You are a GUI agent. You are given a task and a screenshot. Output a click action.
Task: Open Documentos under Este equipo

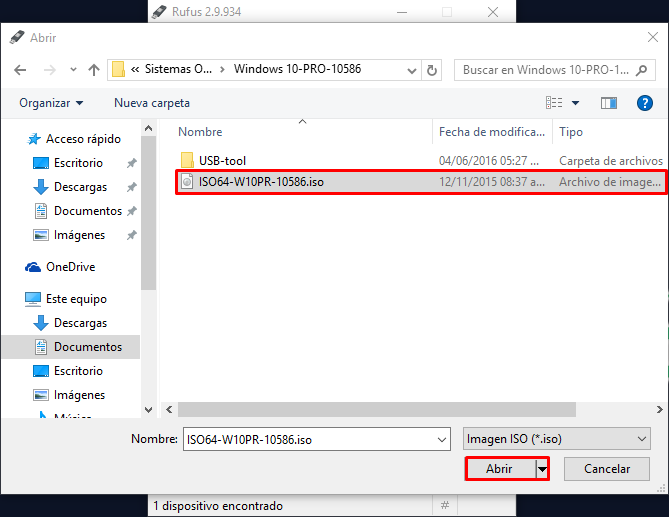click(87, 347)
